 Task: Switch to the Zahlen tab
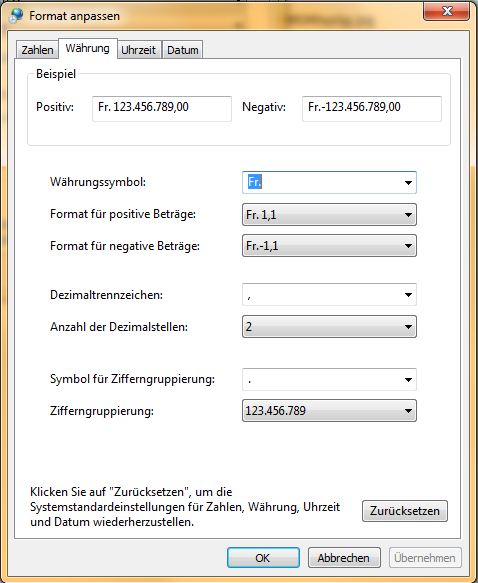(x=37, y=49)
